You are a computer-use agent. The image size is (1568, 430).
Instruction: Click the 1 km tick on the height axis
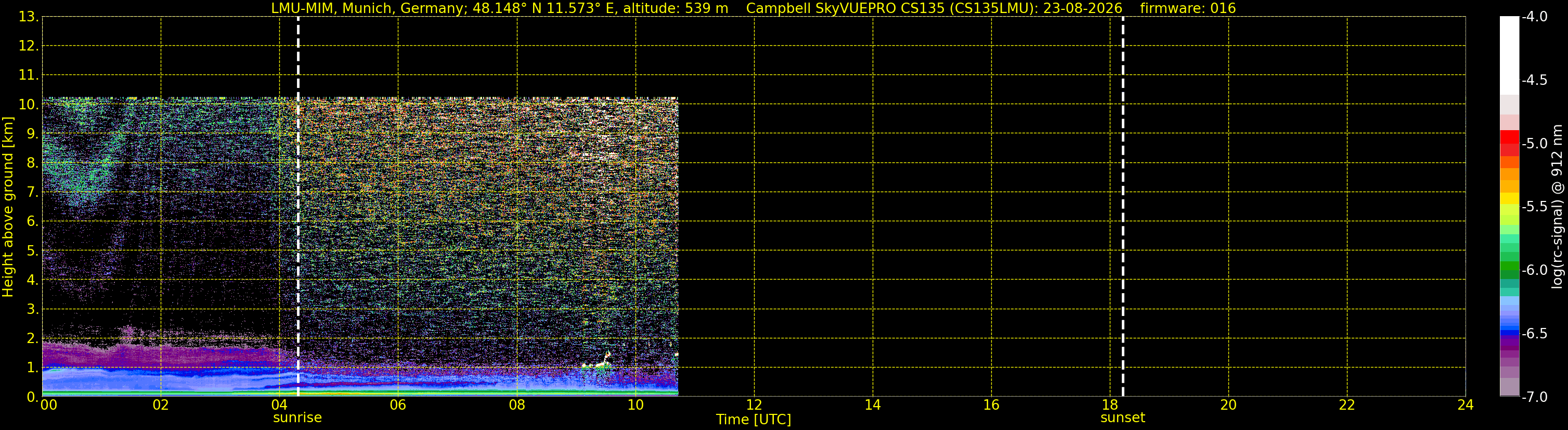[x=32, y=368]
